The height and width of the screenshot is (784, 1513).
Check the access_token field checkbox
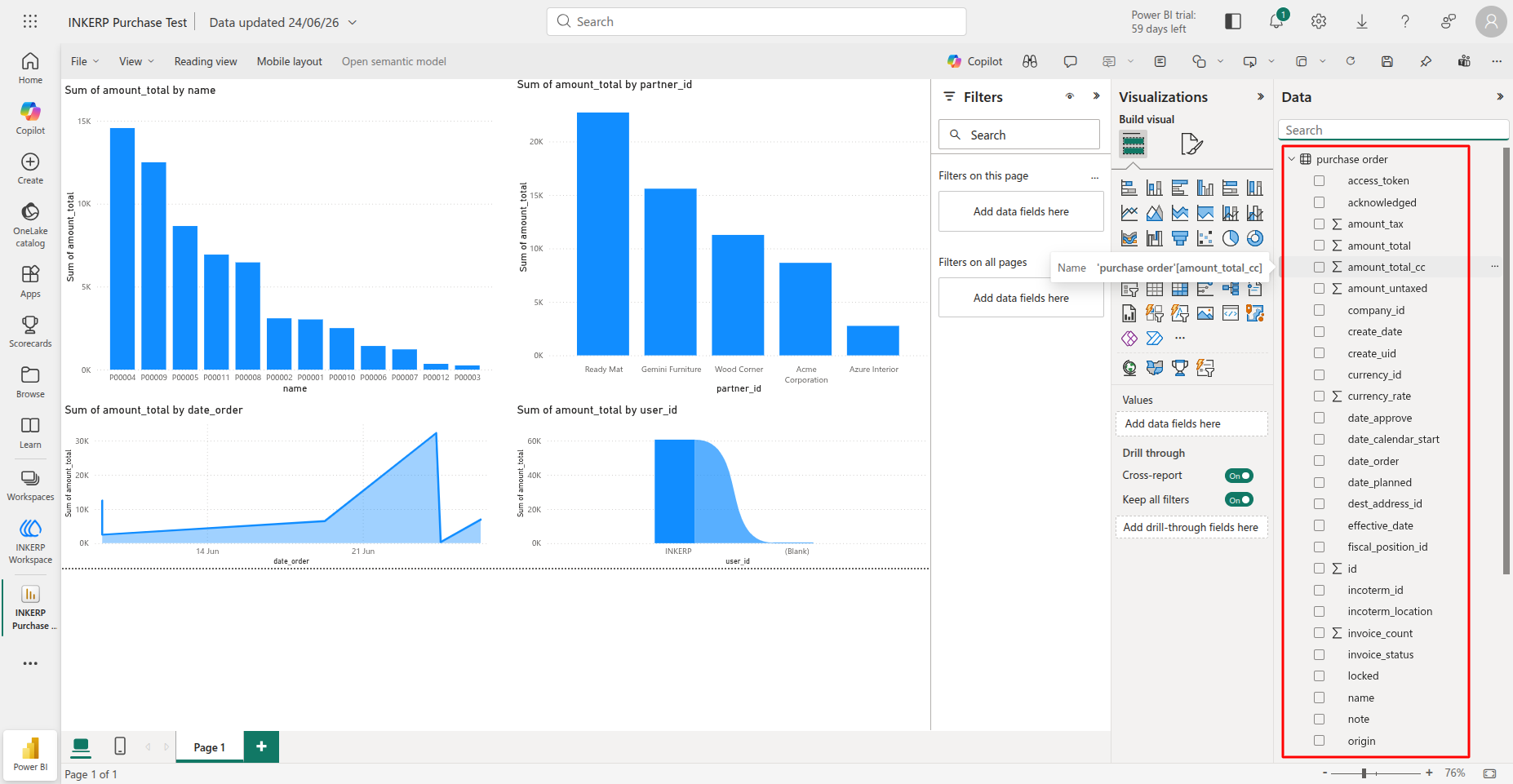(1319, 180)
